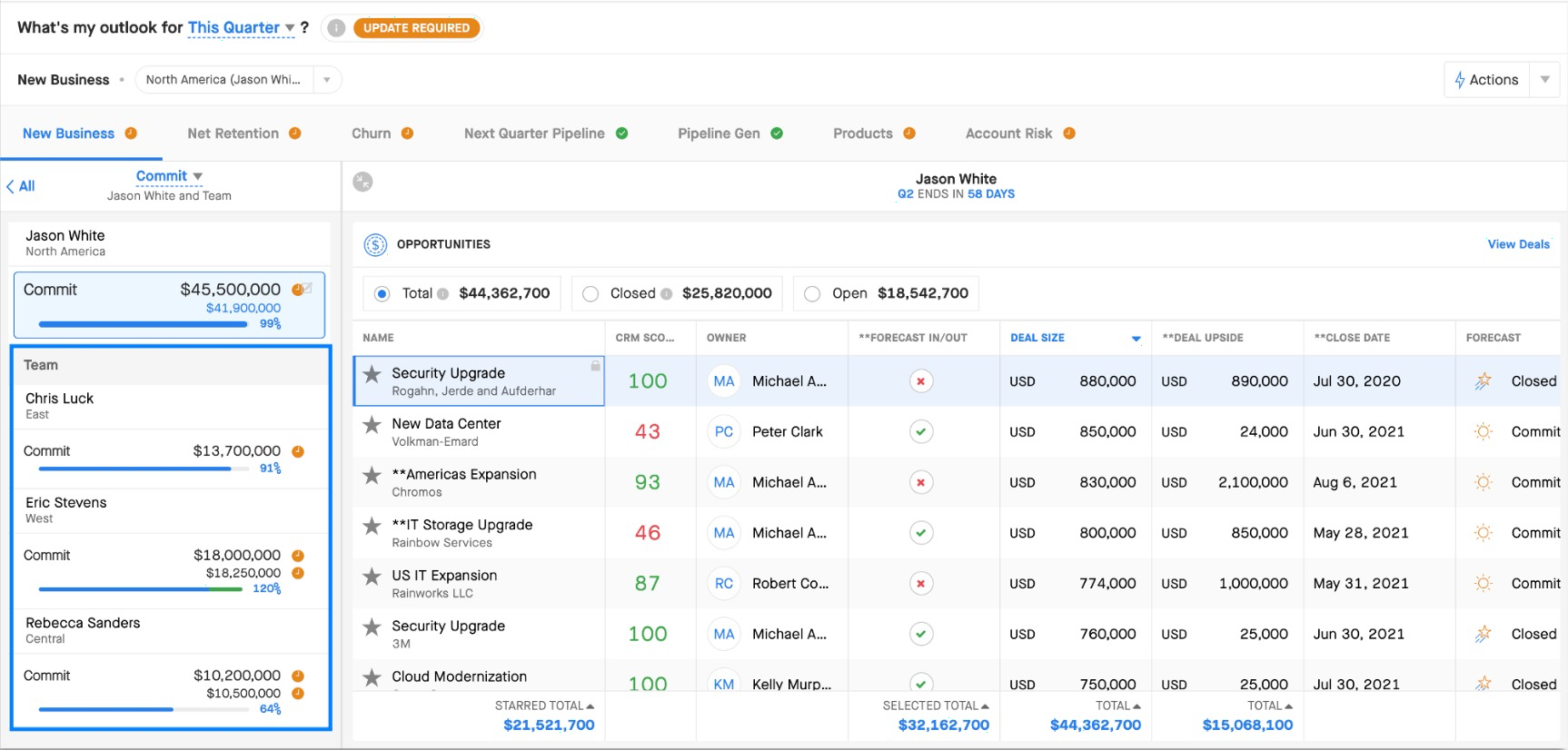
Task: Sort by the Deal Size column arrow
Action: (1136, 339)
